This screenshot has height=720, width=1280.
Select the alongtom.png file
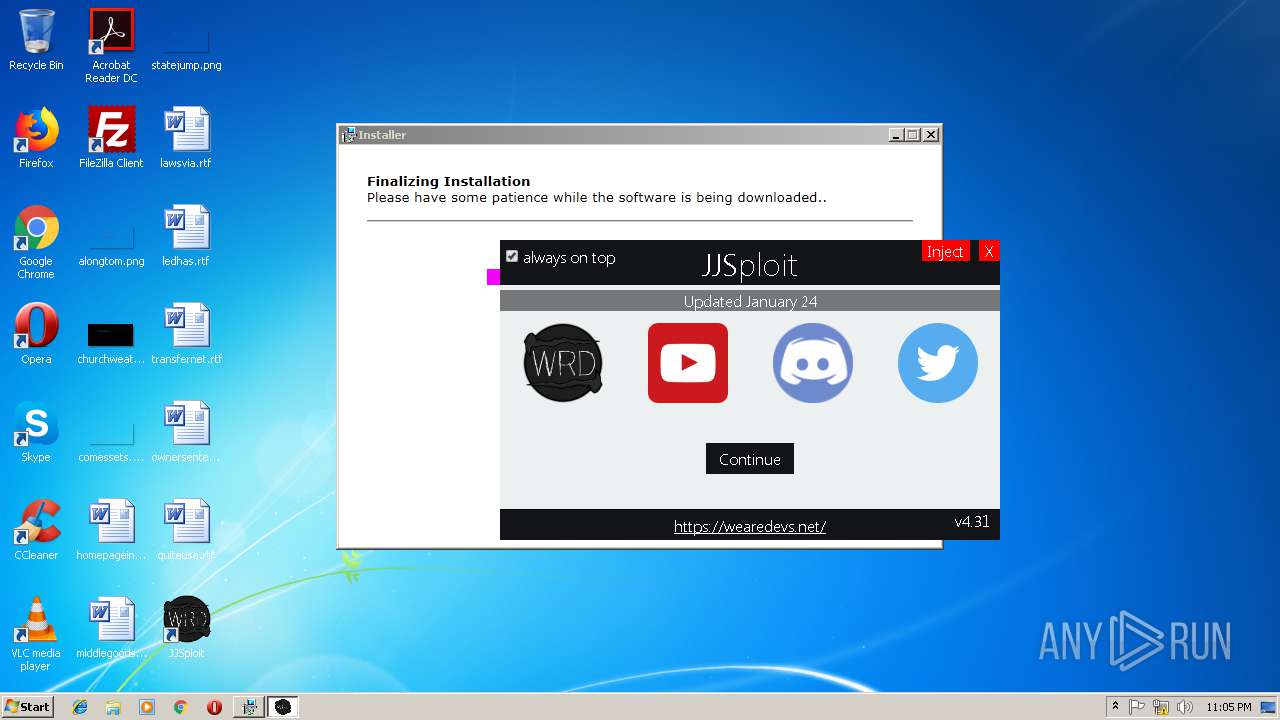coord(111,236)
